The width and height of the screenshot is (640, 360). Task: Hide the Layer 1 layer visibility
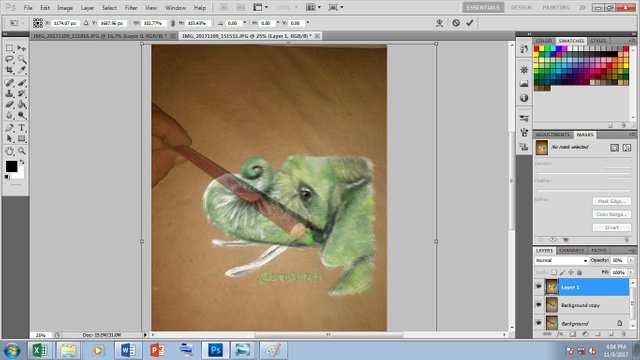click(x=539, y=287)
